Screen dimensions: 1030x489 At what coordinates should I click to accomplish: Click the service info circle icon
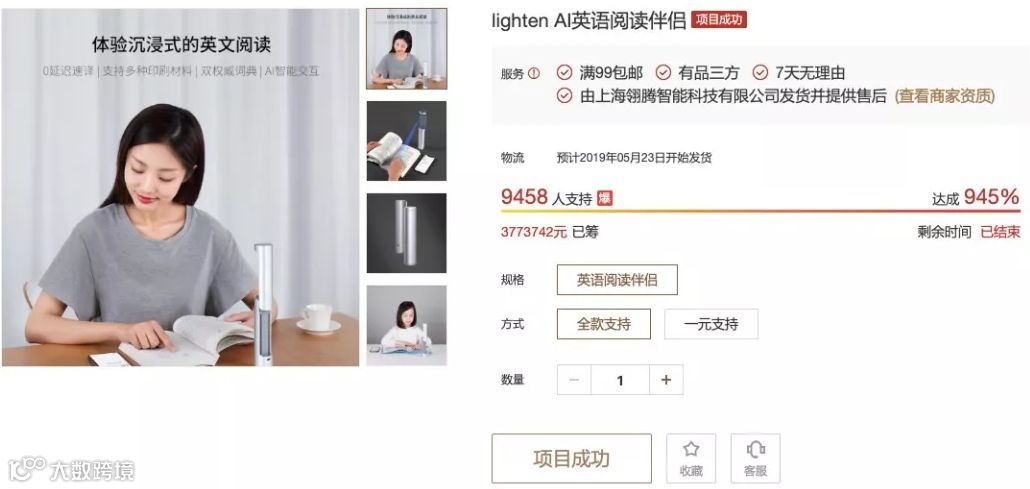coord(534,74)
